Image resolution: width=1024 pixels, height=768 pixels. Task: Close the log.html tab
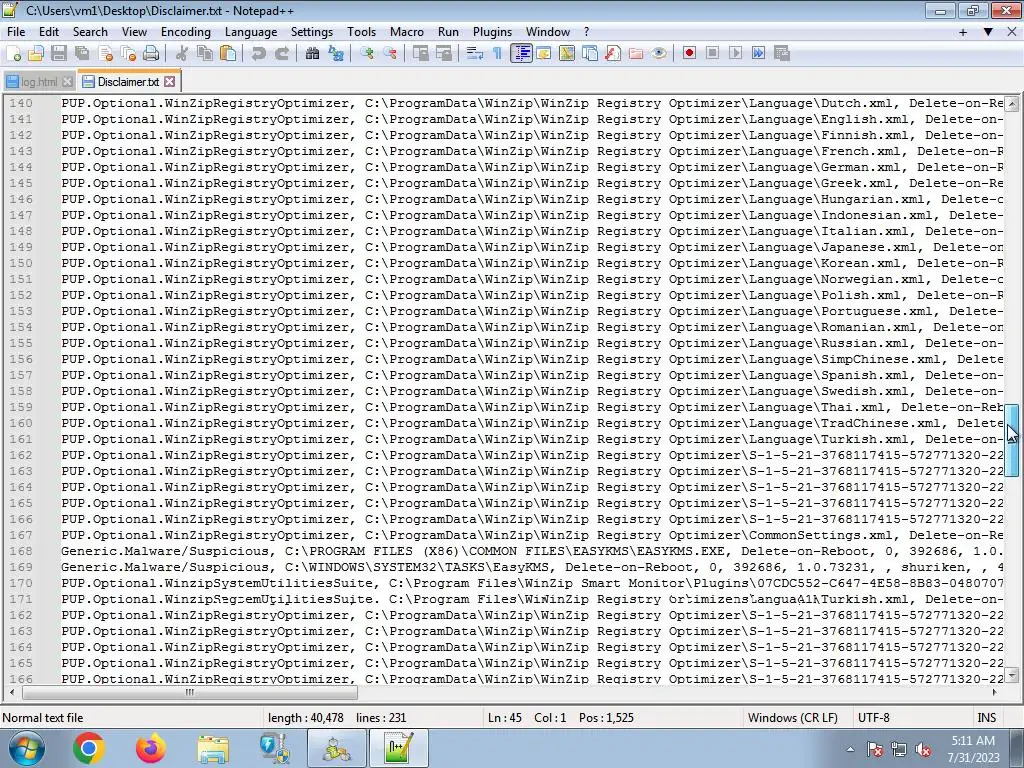click(x=67, y=82)
